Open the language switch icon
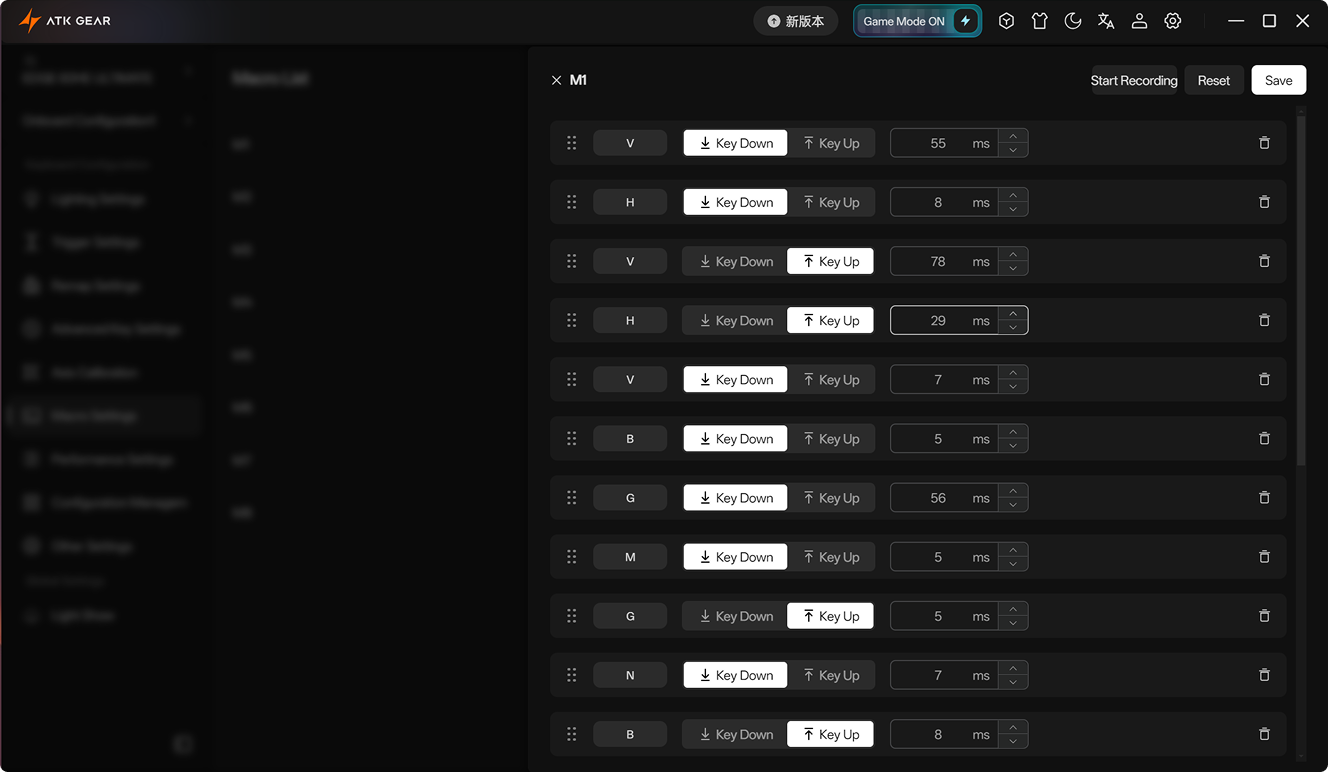The width and height of the screenshot is (1328, 772). click(1106, 21)
